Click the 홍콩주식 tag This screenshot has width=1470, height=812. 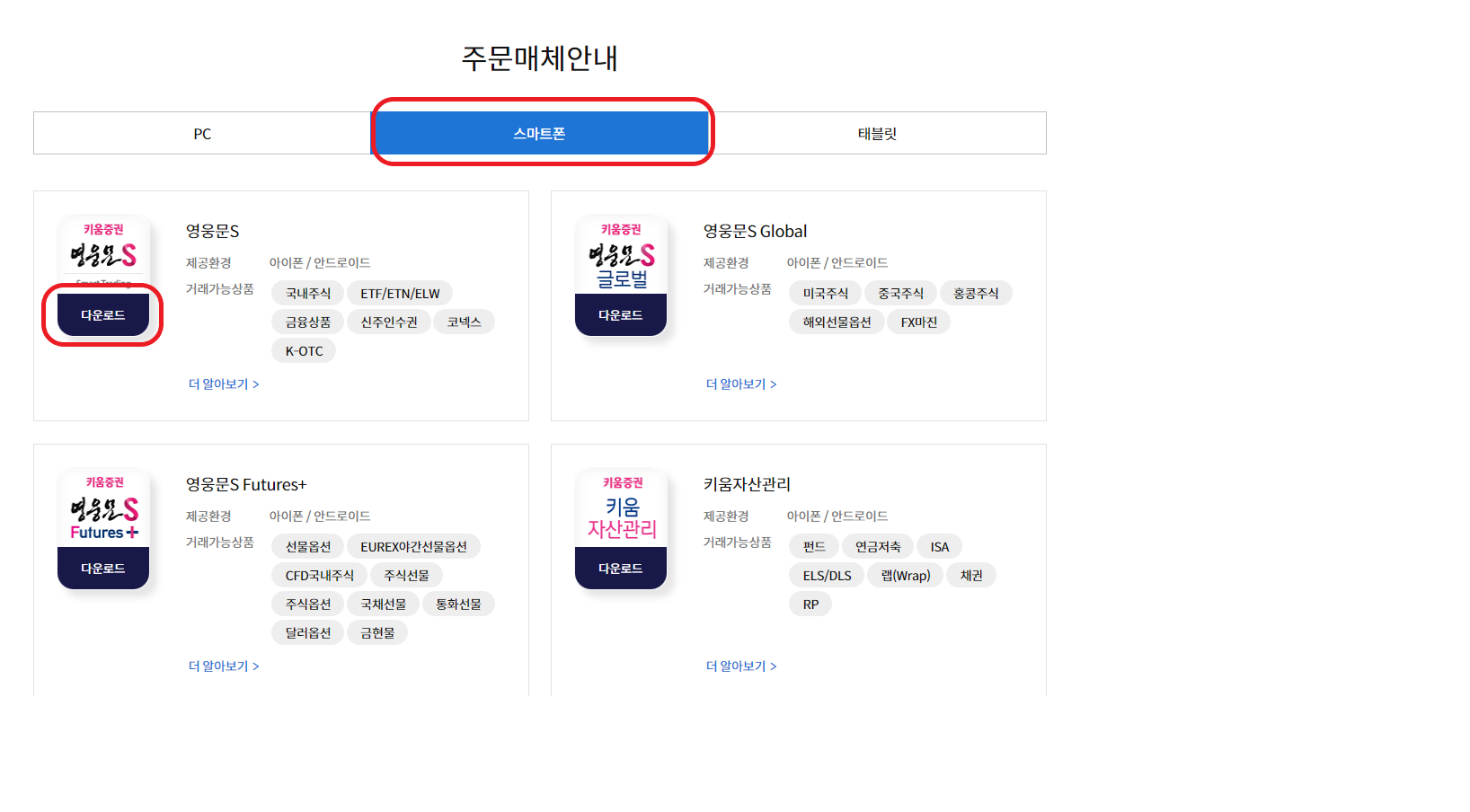(x=976, y=293)
